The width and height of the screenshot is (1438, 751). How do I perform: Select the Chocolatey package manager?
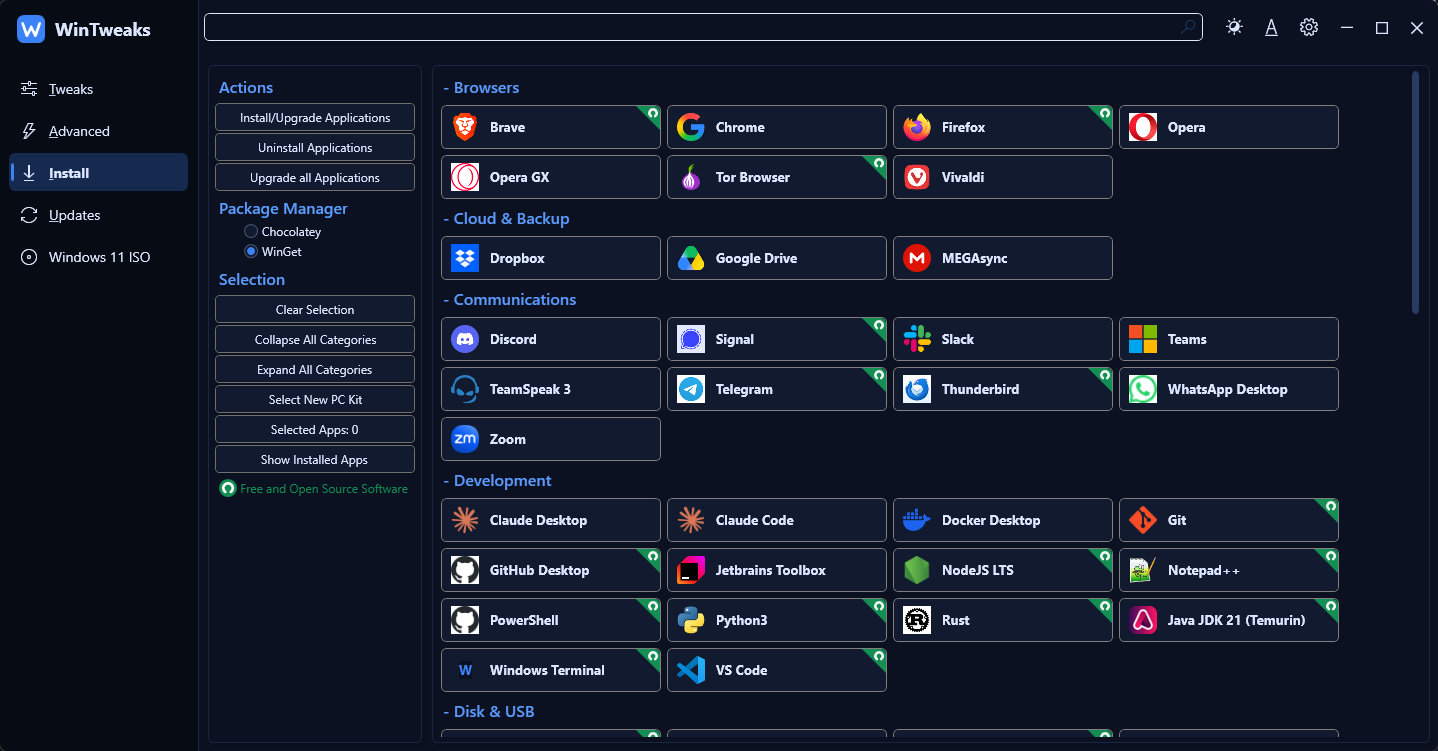pyautogui.click(x=283, y=232)
